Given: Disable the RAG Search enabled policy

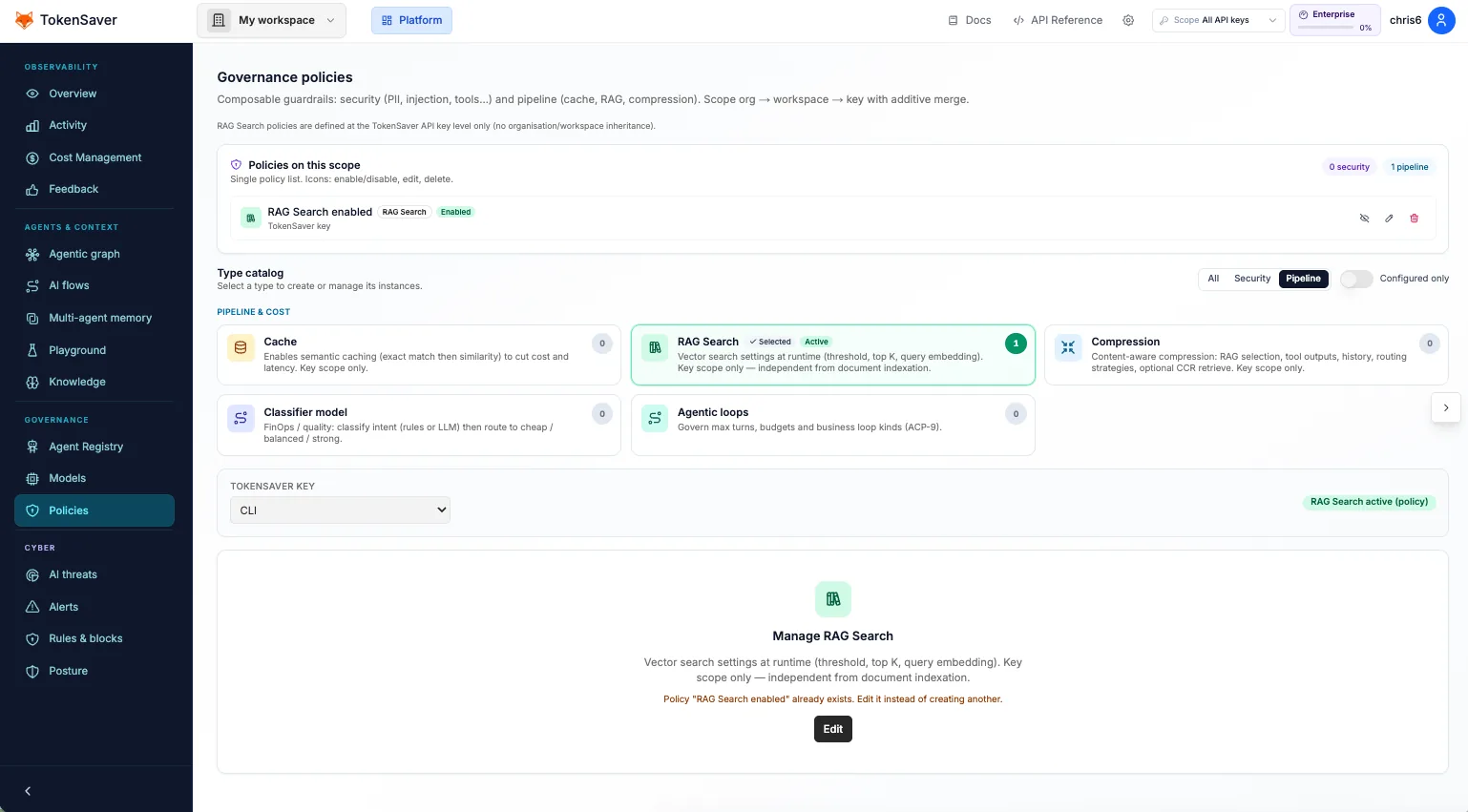Looking at the screenshot, I should point(1364,219).
